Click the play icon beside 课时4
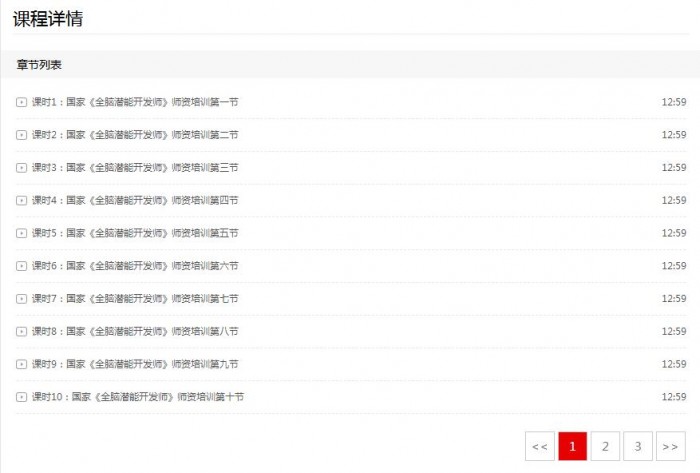This screenshot has width=700, height=473. point(21,200)
